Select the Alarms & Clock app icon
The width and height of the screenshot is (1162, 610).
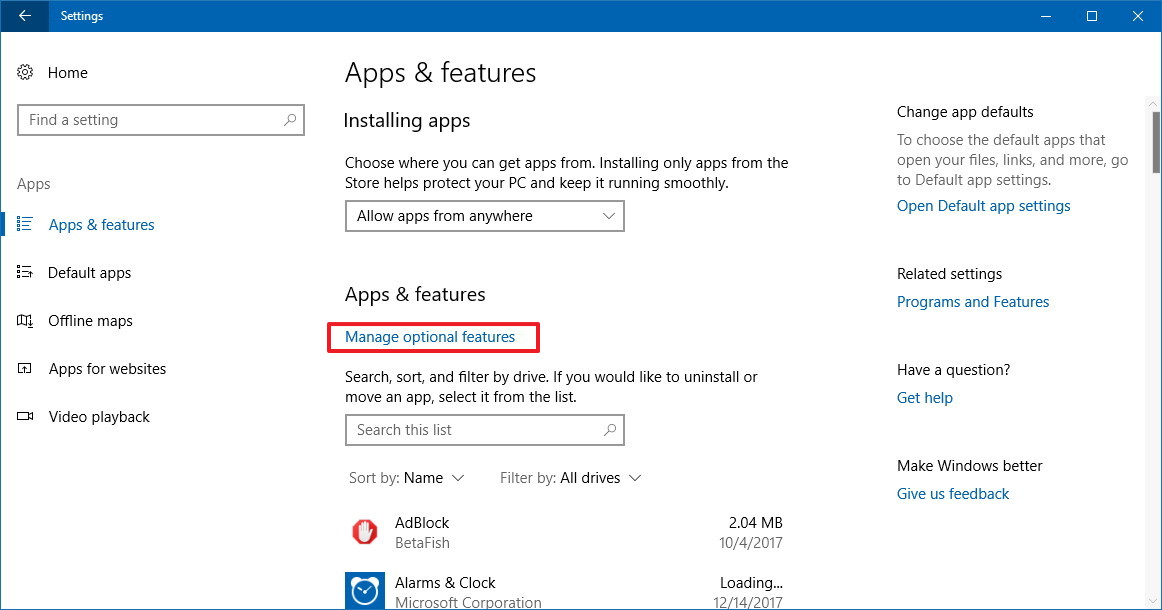(364, 590)
